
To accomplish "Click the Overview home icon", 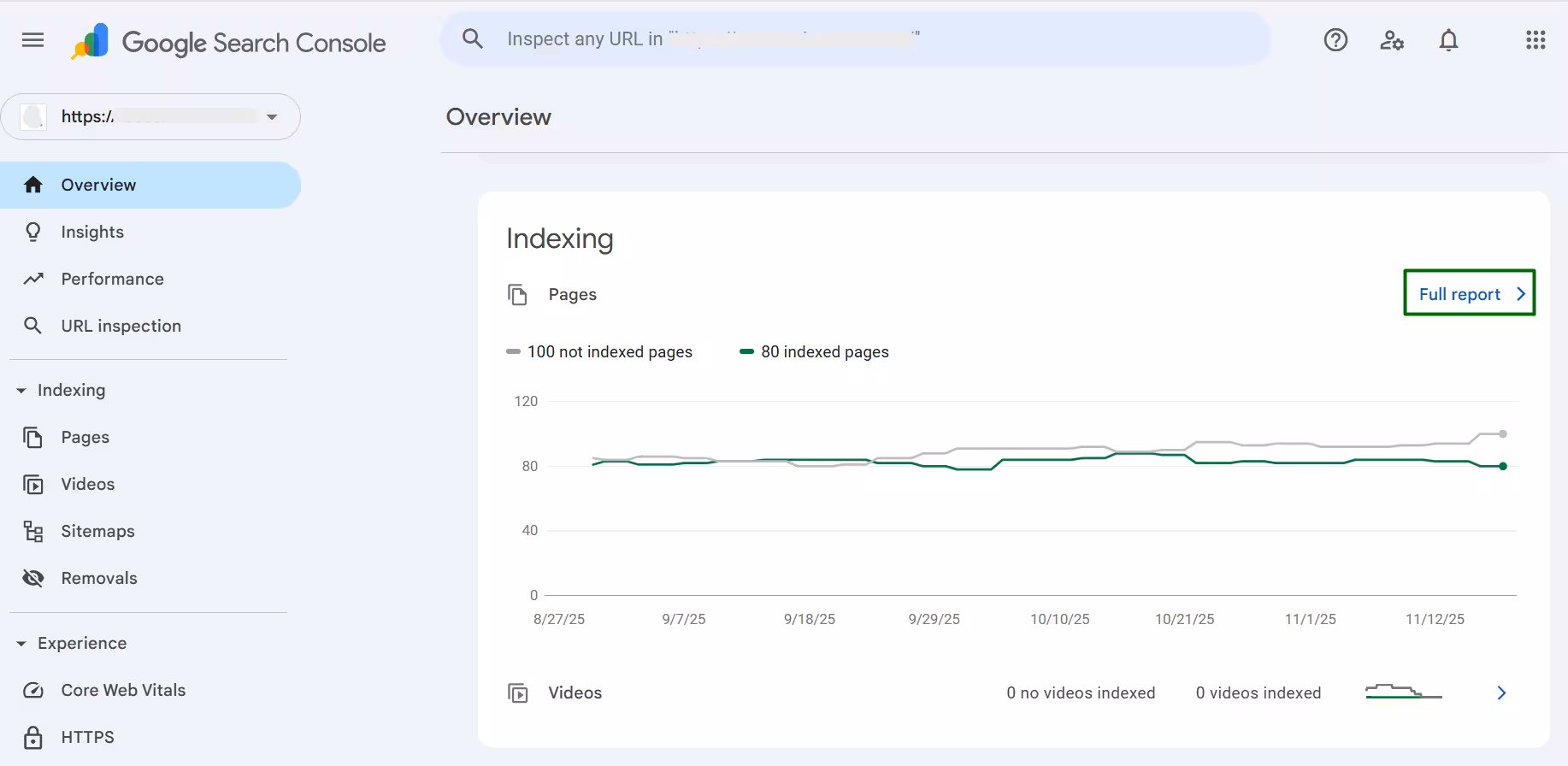I will (33, 185).
